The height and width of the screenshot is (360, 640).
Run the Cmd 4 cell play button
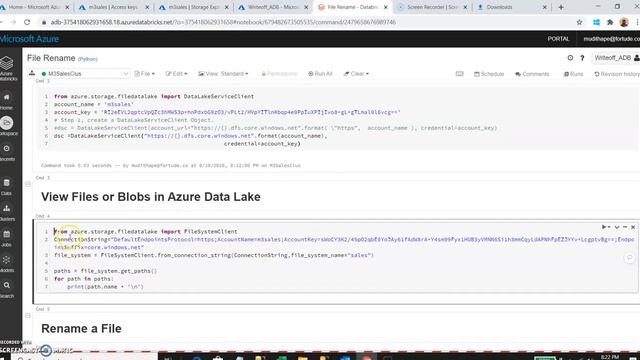click(x=604, y=227)
